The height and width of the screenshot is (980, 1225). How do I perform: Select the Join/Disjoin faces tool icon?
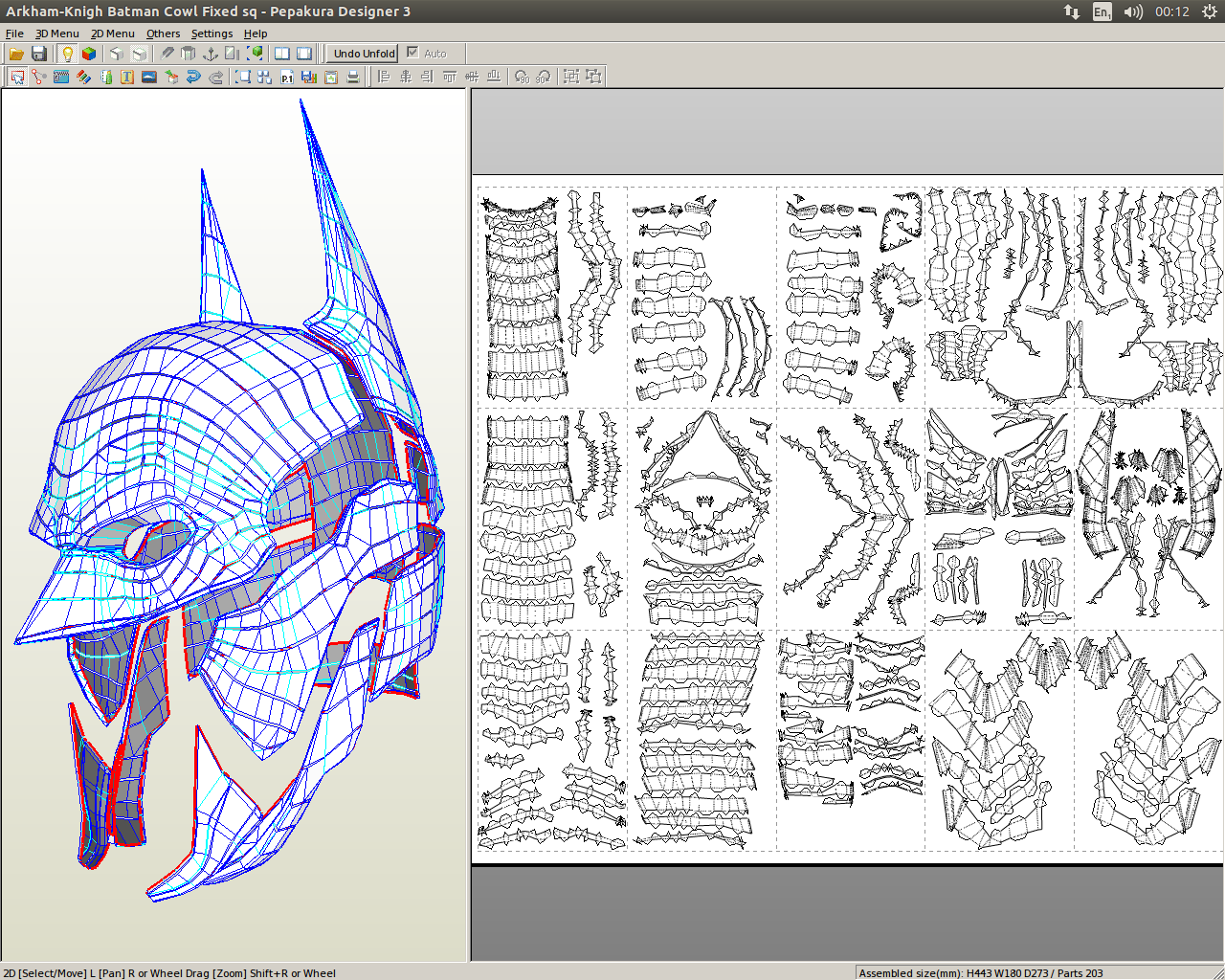pyautogui.click(x=39, y=77)
